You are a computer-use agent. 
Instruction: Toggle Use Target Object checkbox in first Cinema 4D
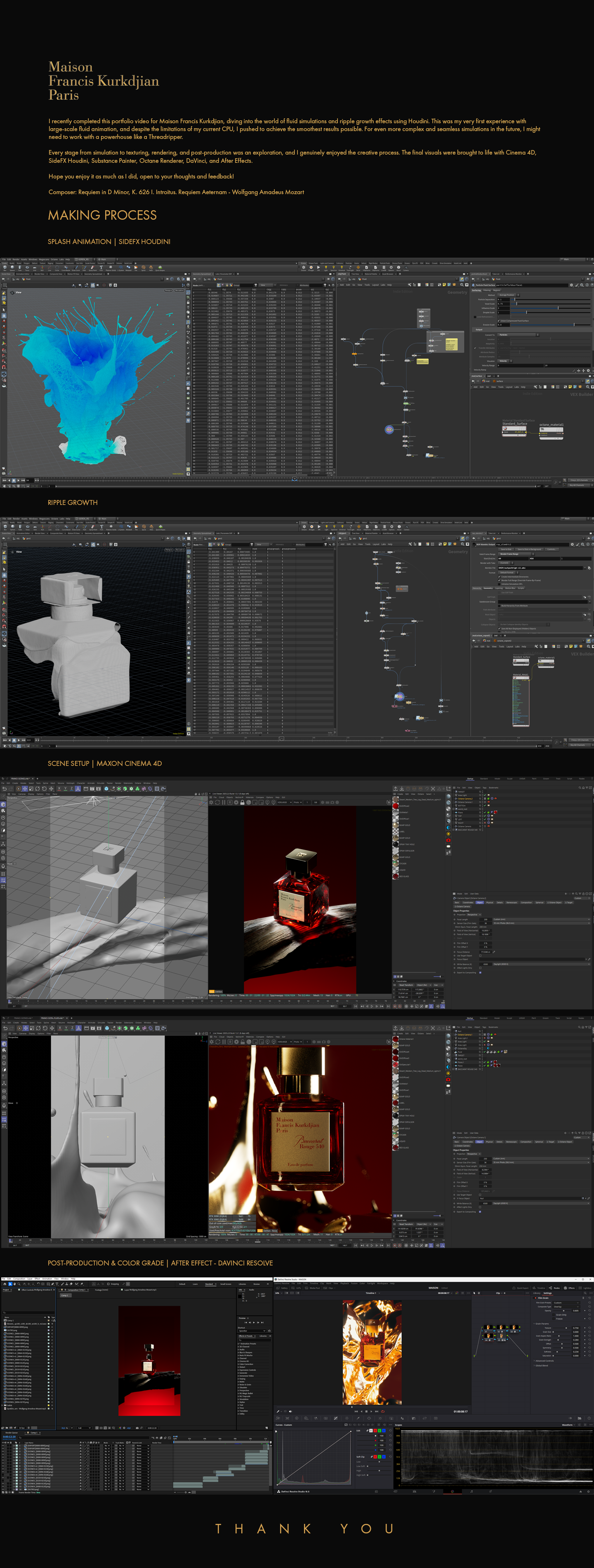(481, 956)
